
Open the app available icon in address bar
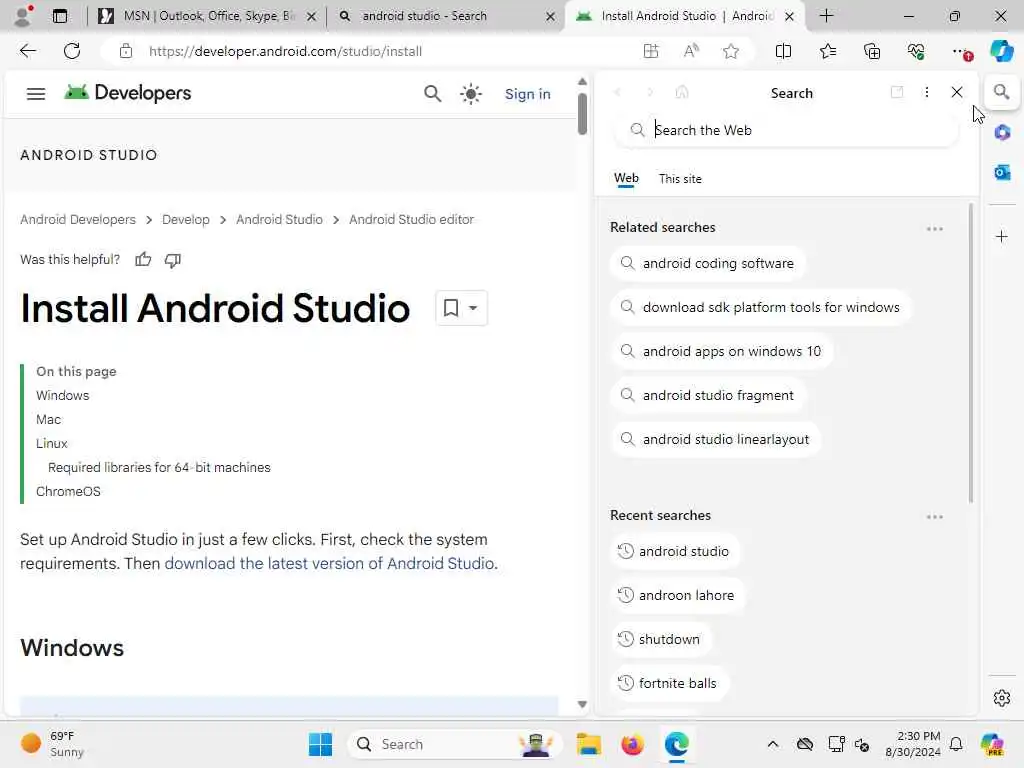651,51
